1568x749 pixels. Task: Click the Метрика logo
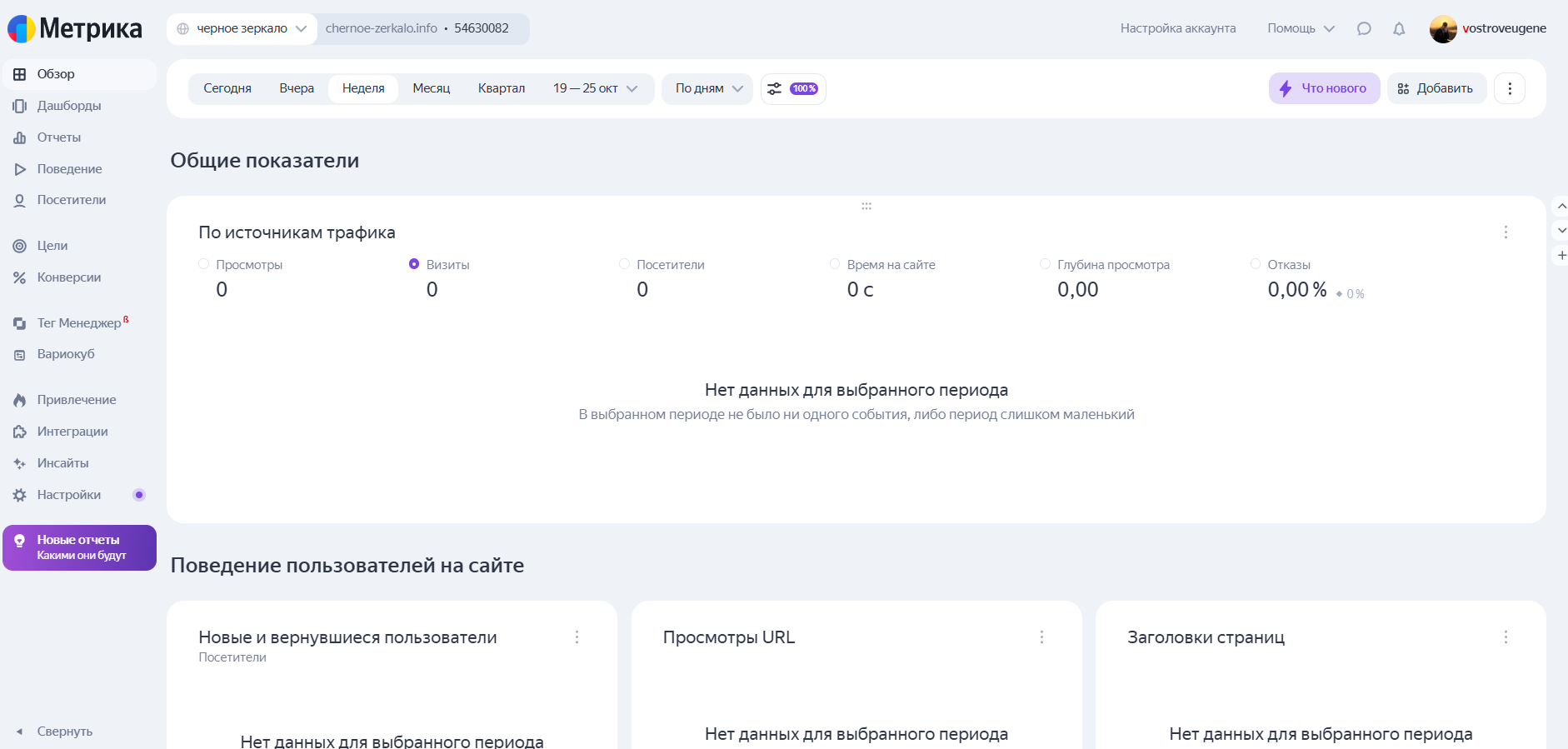coord(75,29)
